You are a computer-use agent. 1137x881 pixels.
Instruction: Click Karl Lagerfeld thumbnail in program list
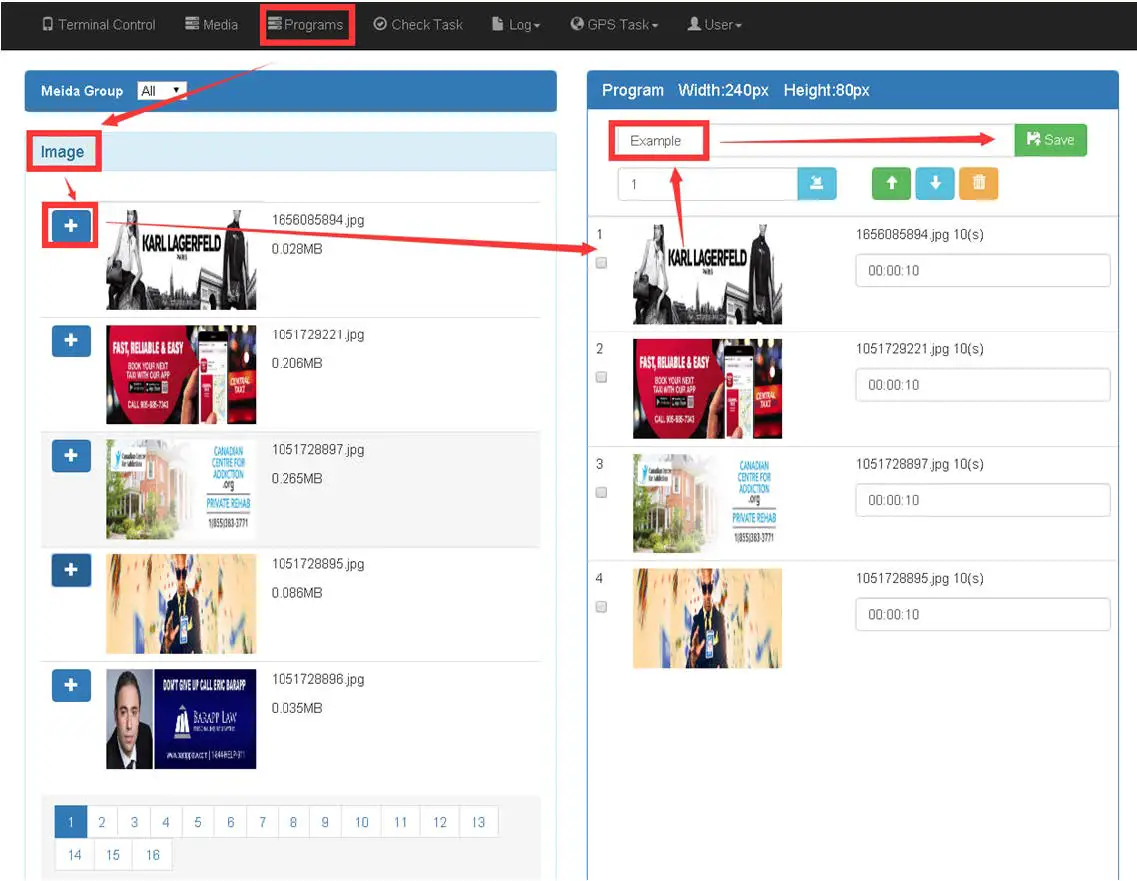click(708, 274)
